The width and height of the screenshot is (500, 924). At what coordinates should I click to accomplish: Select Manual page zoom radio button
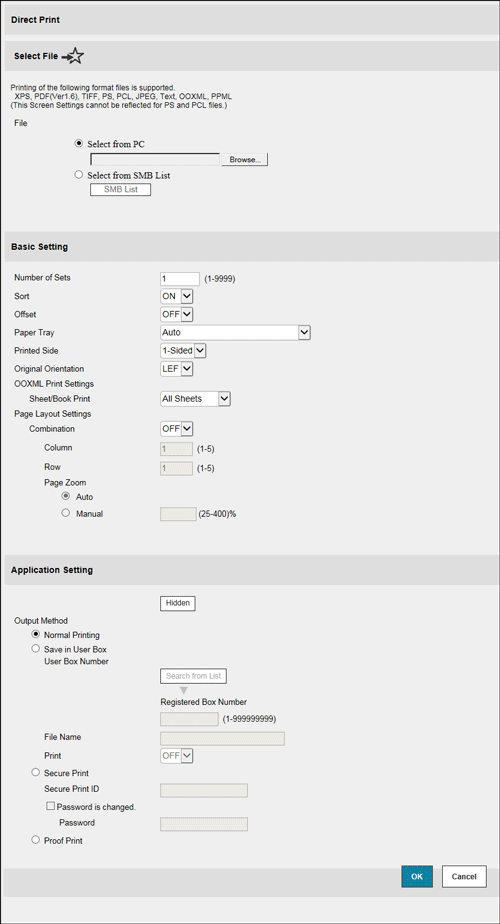tap(65, 513)
